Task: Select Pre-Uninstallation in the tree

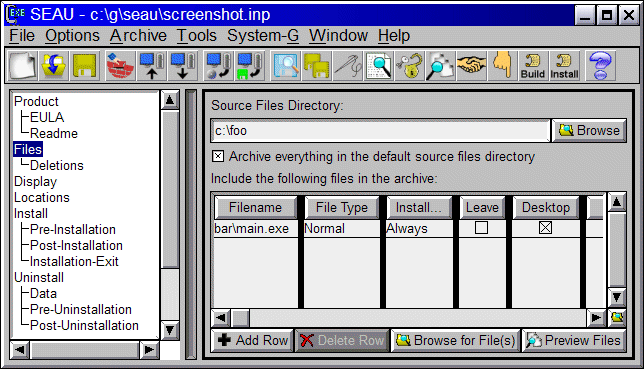Action: [x=80, y=310]
